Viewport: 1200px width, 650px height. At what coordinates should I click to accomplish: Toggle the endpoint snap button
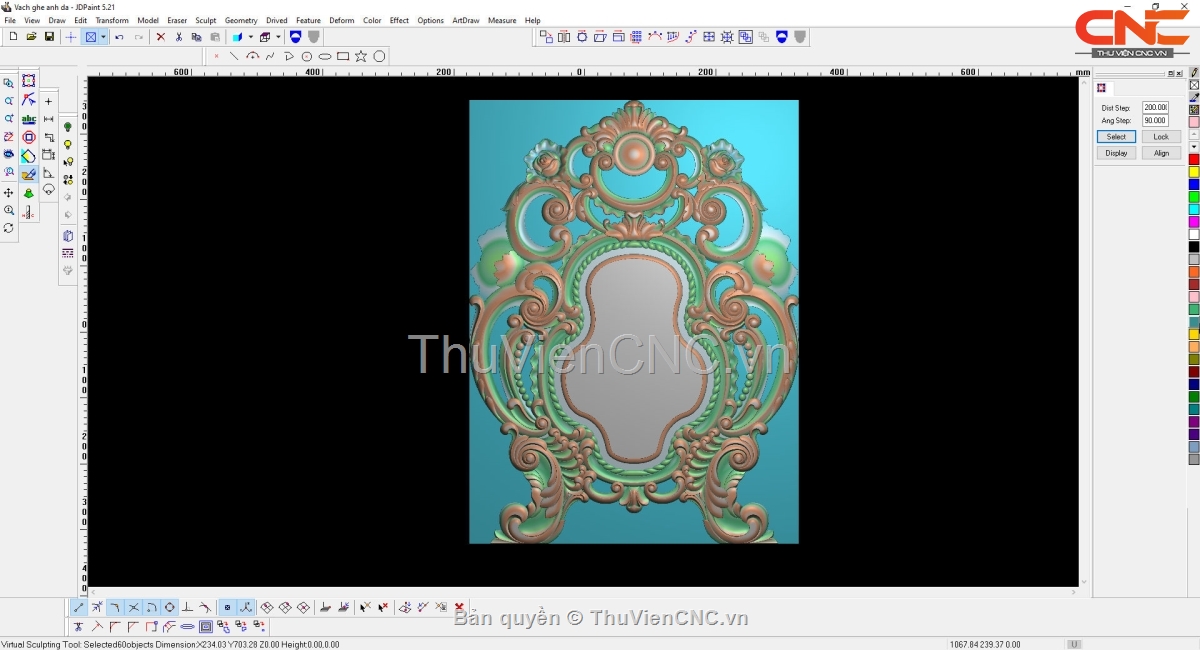79,607
